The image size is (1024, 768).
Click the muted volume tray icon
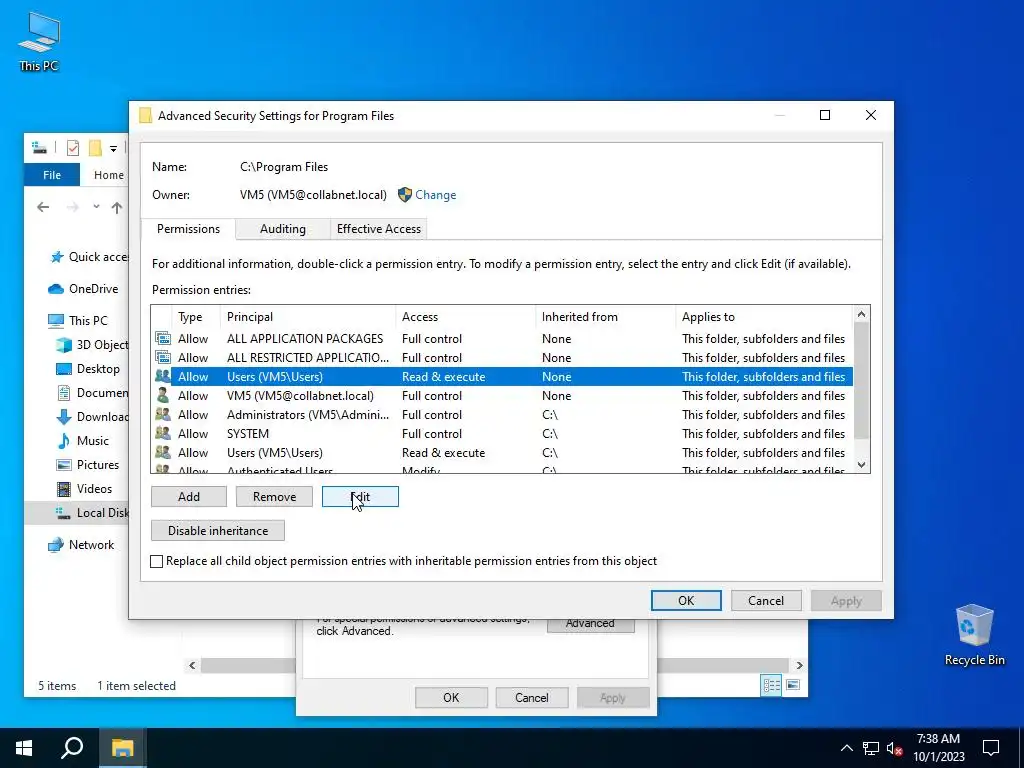pos(894,748)
